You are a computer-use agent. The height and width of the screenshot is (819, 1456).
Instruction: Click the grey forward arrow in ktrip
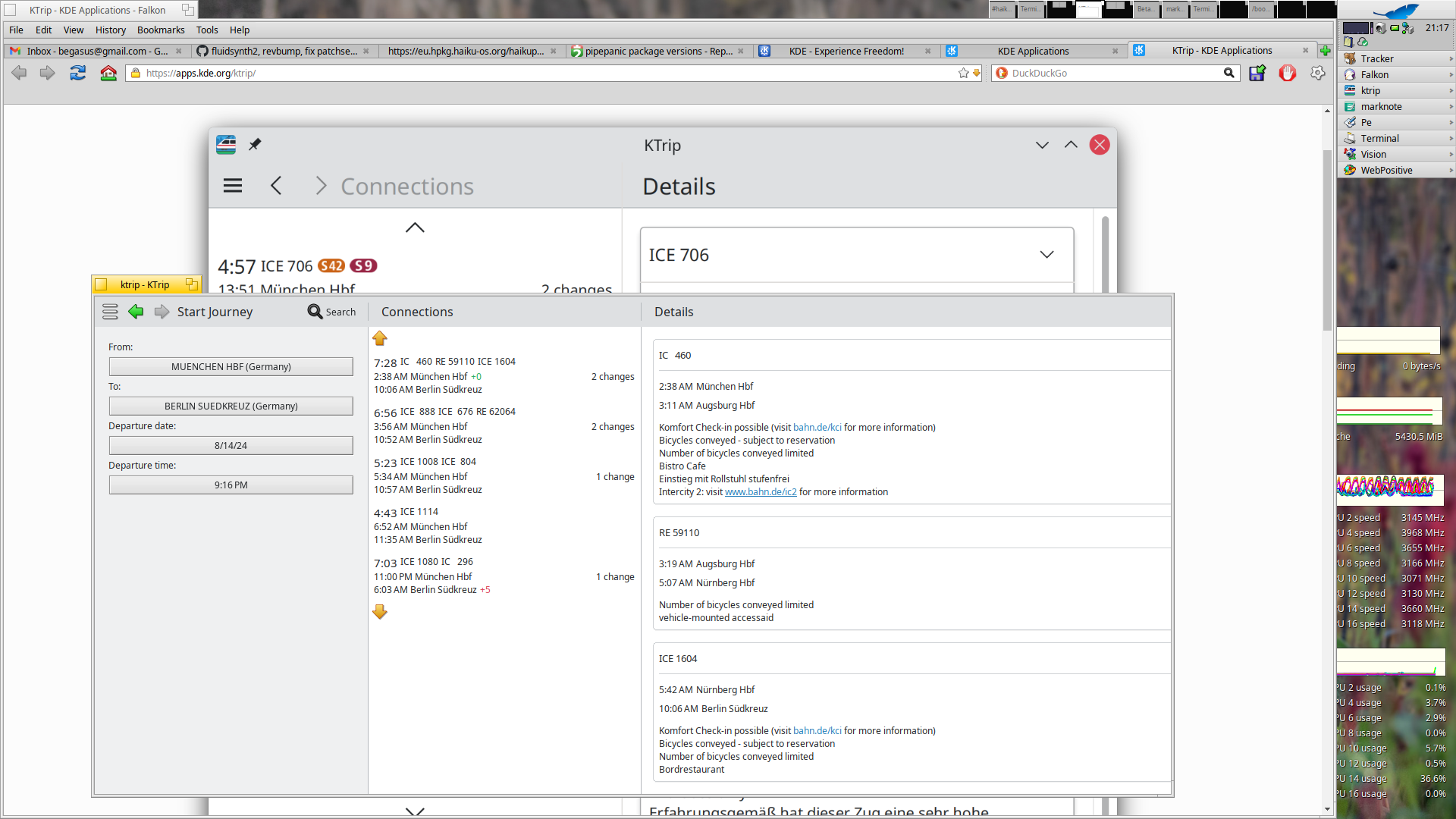(162, 312)
